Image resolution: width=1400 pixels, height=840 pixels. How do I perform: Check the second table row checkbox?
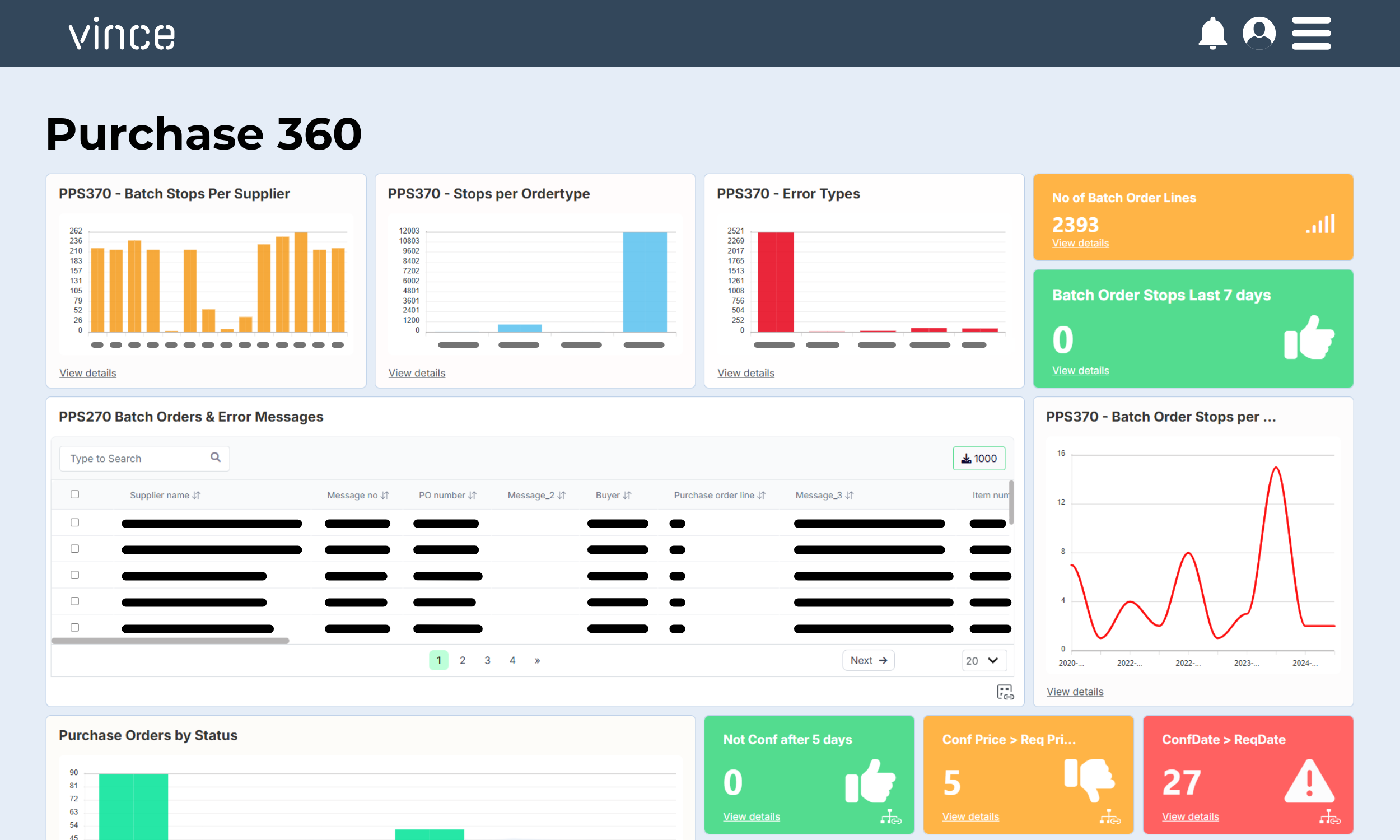tap(74, 548)
